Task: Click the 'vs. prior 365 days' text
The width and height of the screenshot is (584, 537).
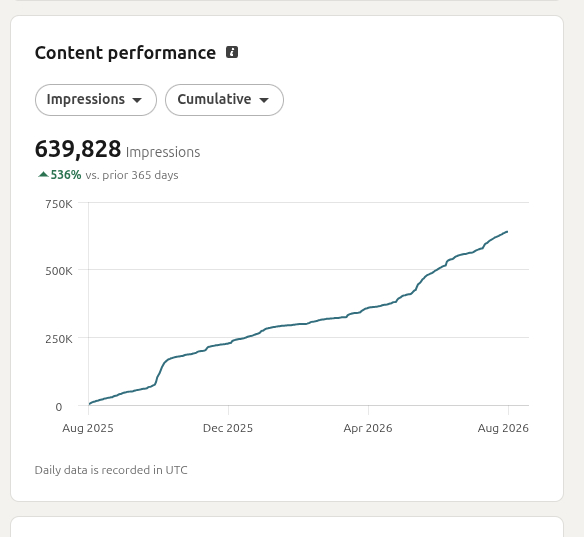Action: coord(132,175)
